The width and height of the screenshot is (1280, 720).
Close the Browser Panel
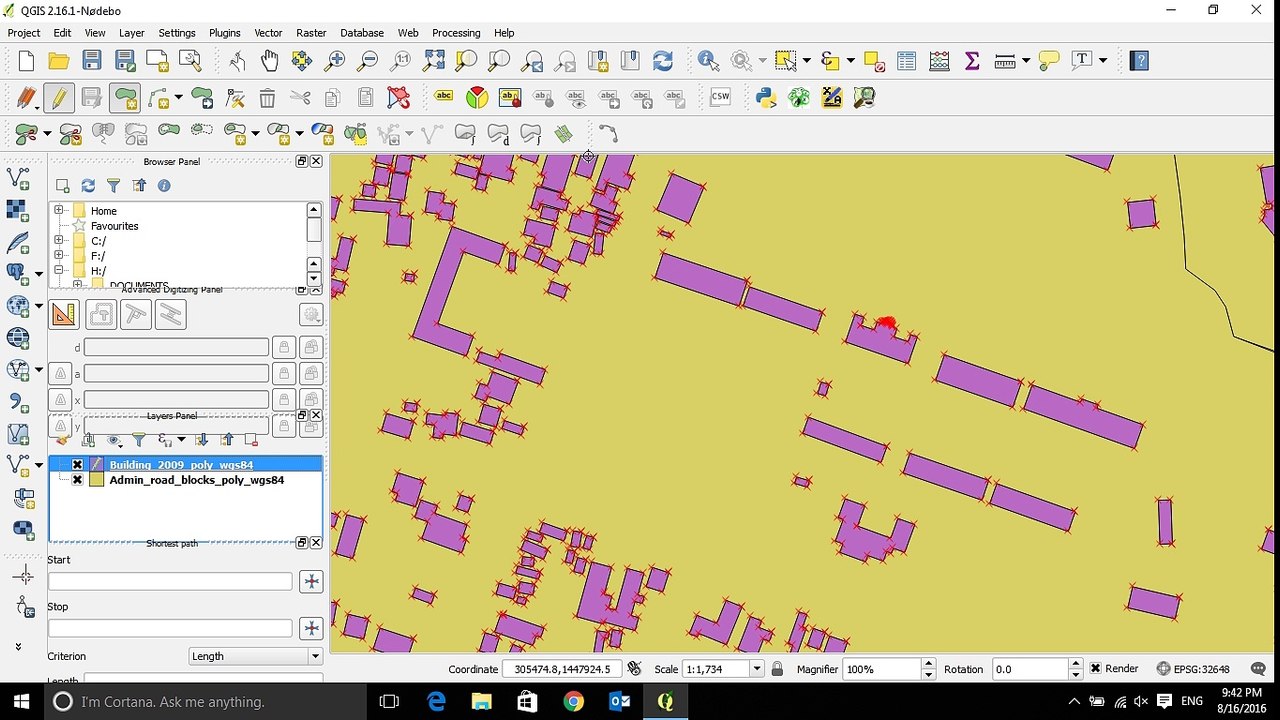coord(317,161)
